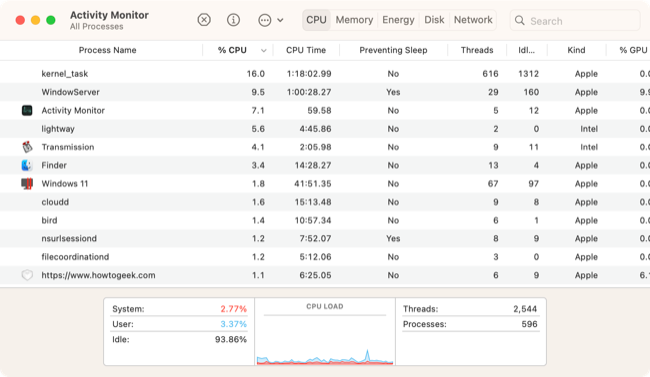Expand the action menu chevron arrow
650x377 pixels.
pos(280,20)
